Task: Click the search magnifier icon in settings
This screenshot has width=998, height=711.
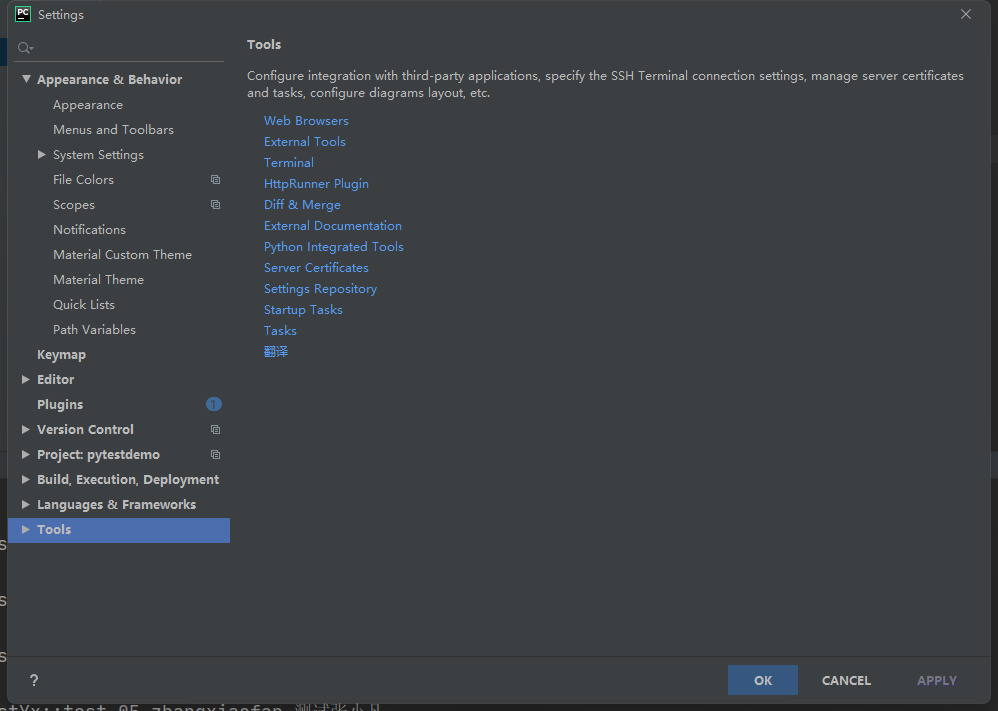Action: click(x=25, y=48)
